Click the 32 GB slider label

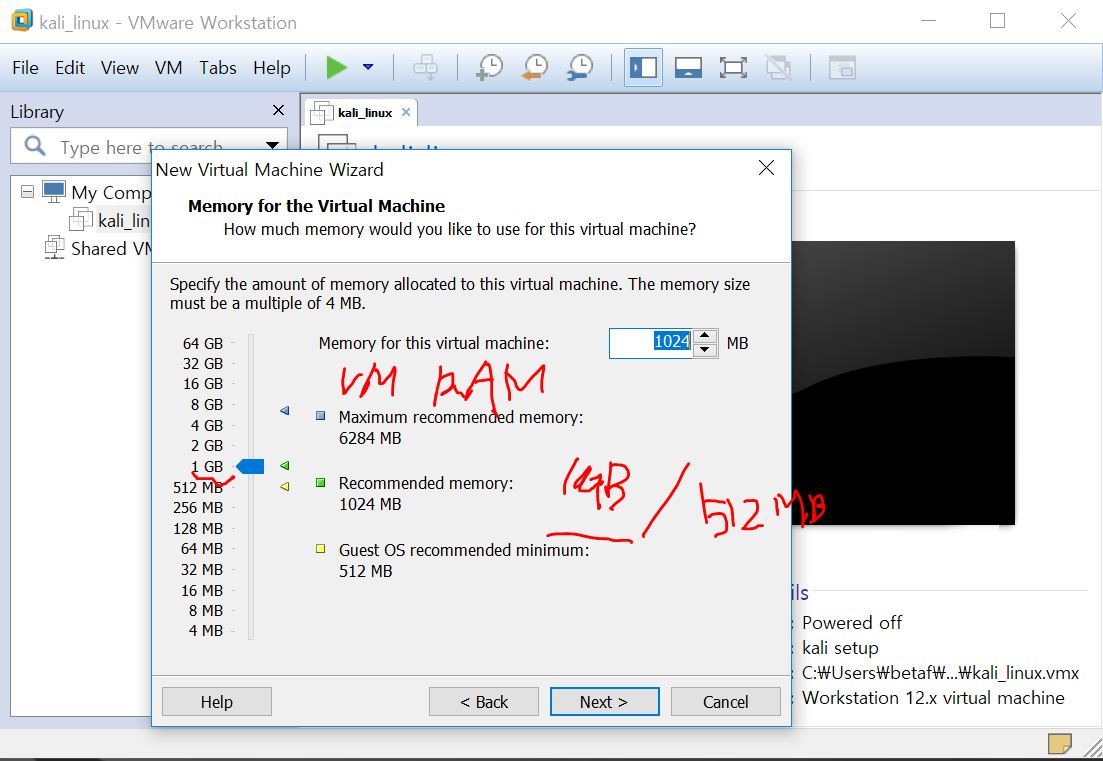click(203, 364)
